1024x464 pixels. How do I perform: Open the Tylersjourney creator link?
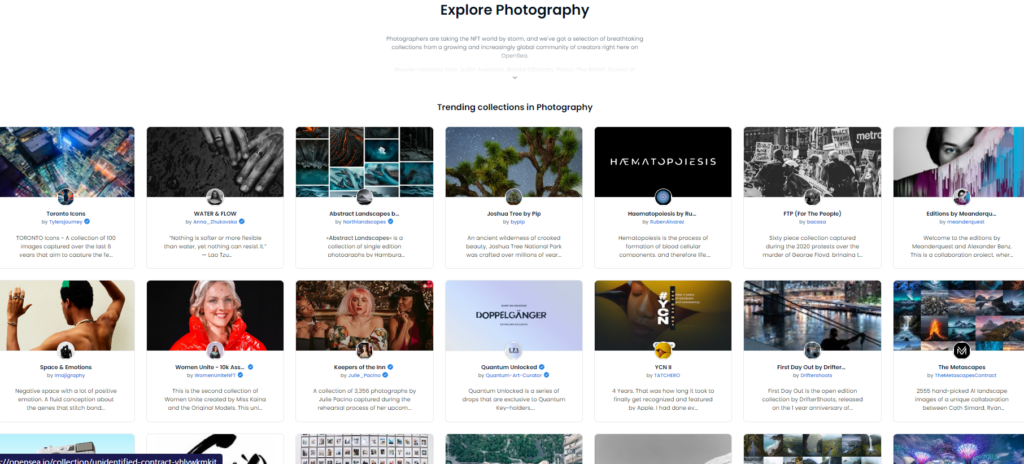pos(66,222)
